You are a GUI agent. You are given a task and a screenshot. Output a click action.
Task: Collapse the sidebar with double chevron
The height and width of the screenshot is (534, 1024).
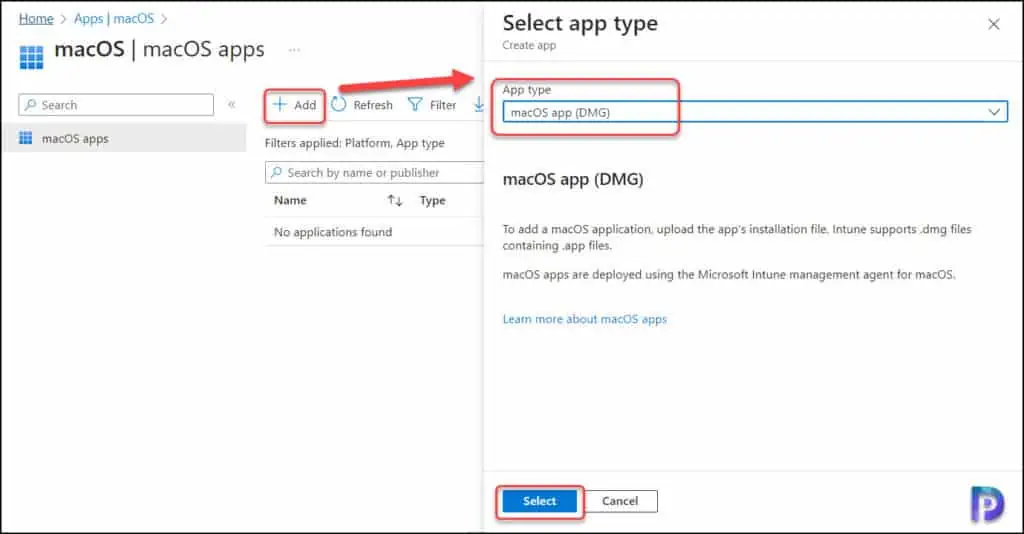pyautogui.click(x=231, y=104)
